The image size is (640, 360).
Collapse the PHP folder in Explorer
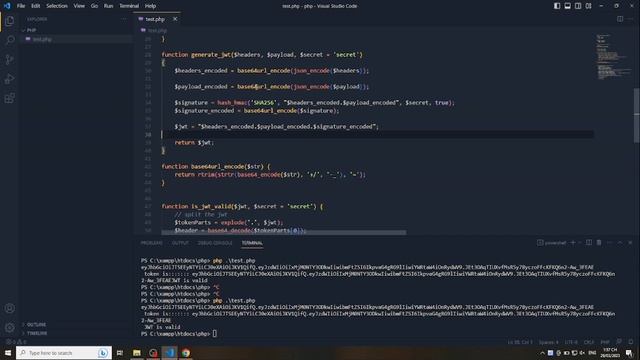(x=31, y=30)
